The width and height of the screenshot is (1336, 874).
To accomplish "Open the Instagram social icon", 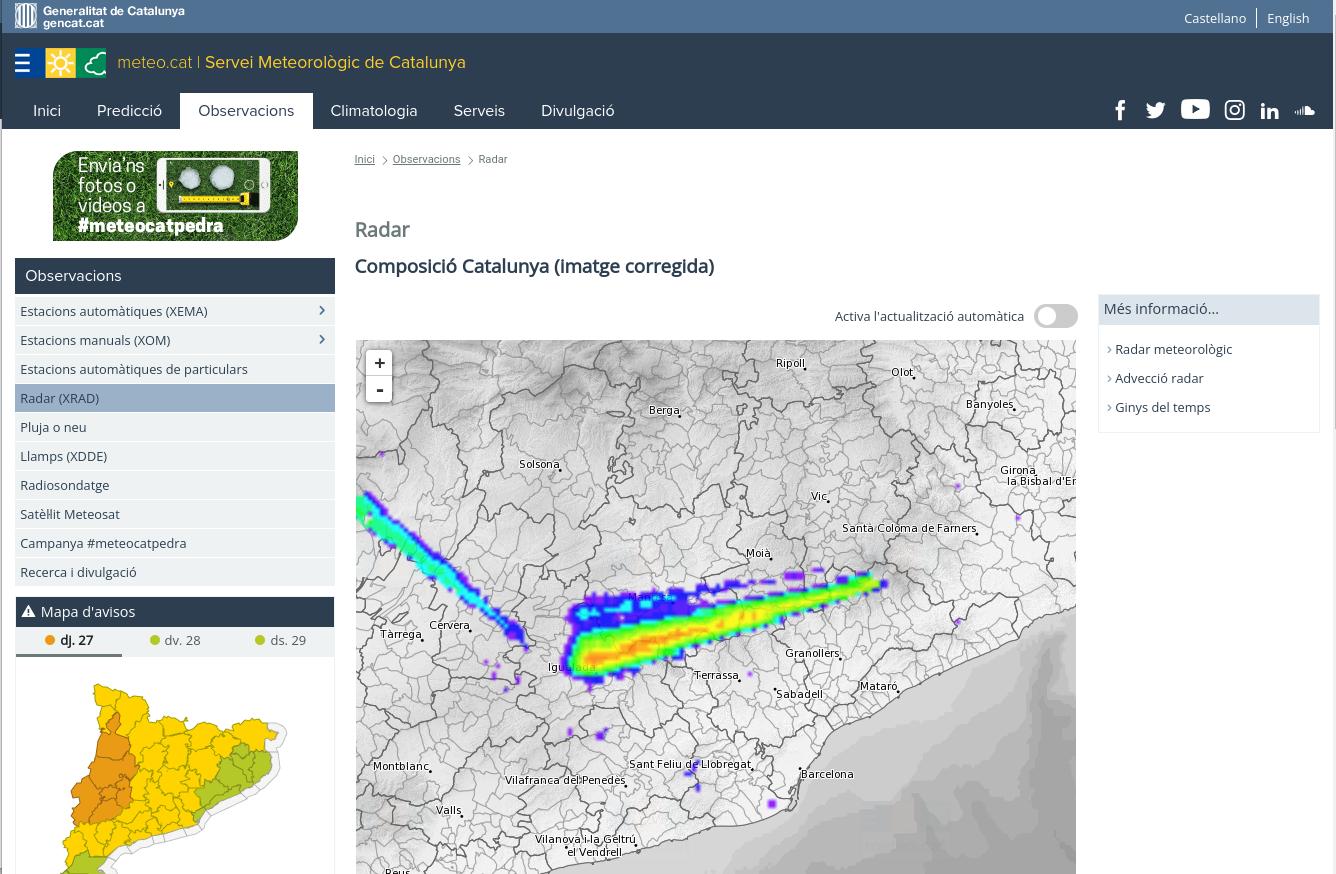I will pos(1234,111).
